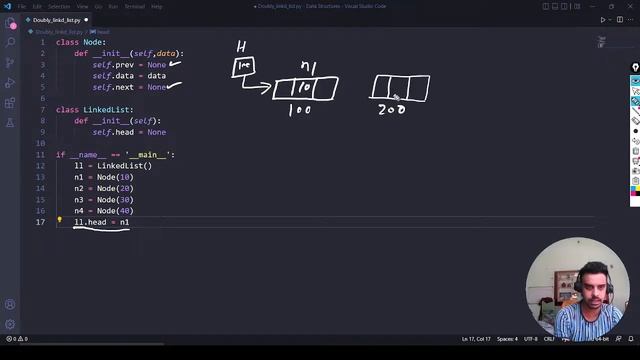Screen dimensions: 640x360
Task: Click the camera screenshot tool in drawing toolbar
Action: [x=635, y=171]
